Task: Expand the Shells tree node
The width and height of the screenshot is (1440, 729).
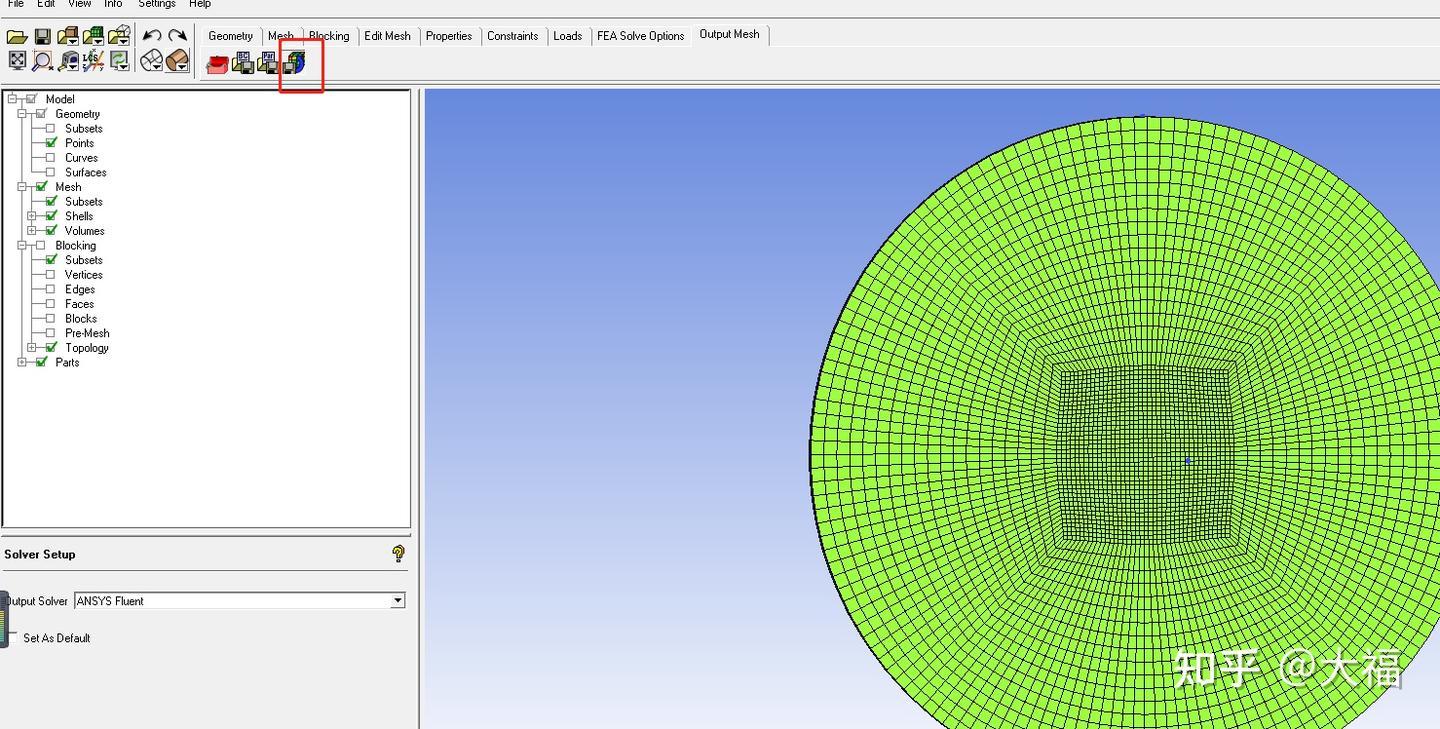Action: point(32,216)
